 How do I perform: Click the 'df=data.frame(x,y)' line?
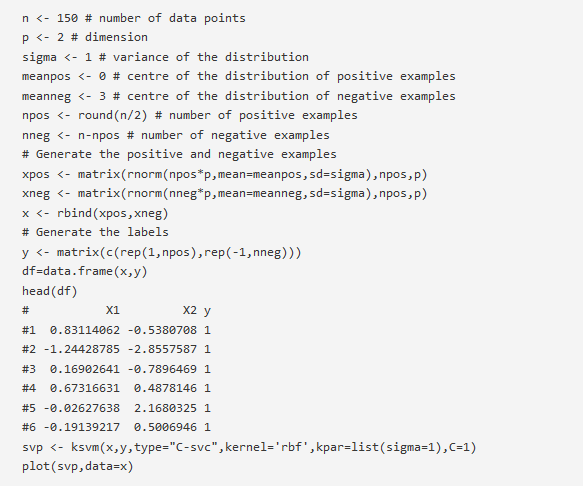click(85, 272)
